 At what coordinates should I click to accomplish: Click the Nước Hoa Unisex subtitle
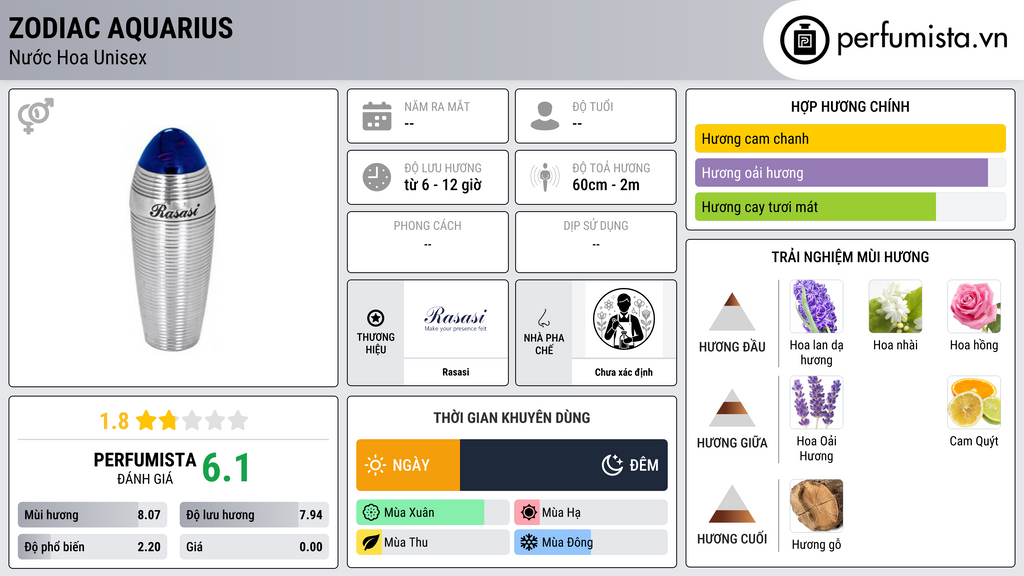78,58
